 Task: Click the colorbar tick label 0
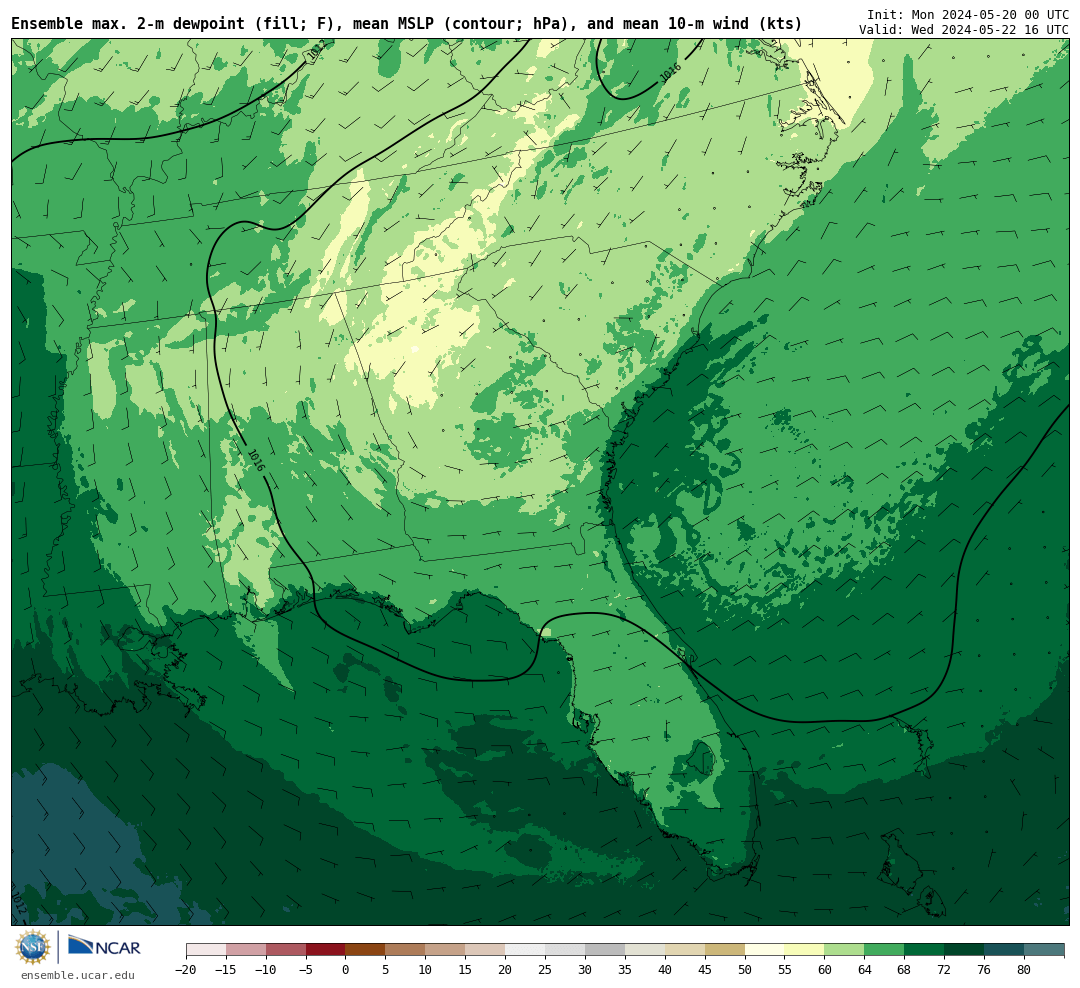[x=346, y=969]
